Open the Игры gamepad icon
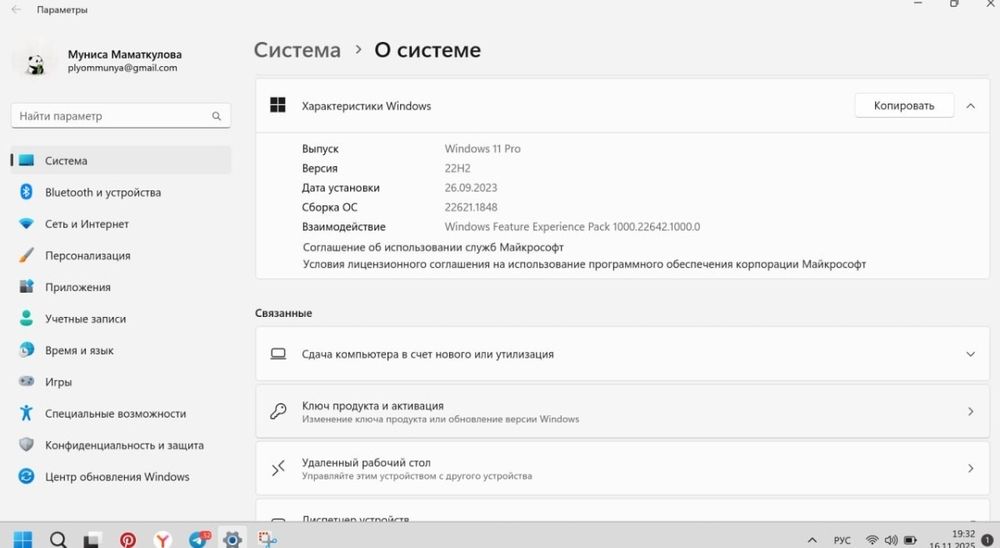This screenshot has height=548, width=1000. tap(26, 381)
